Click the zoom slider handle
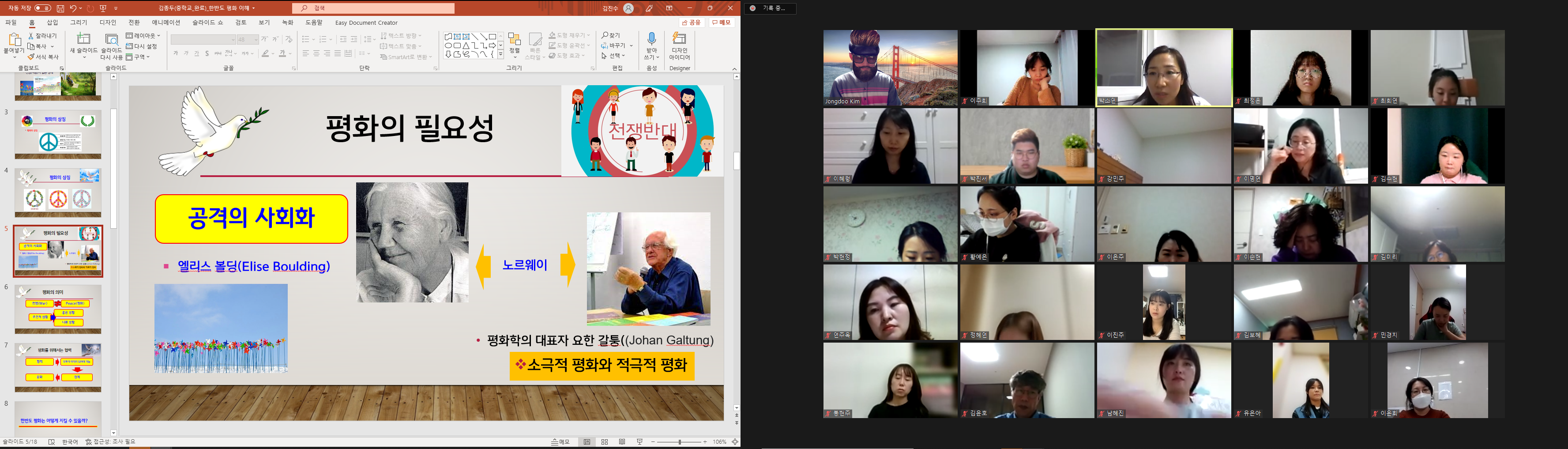 click(680, 442)
